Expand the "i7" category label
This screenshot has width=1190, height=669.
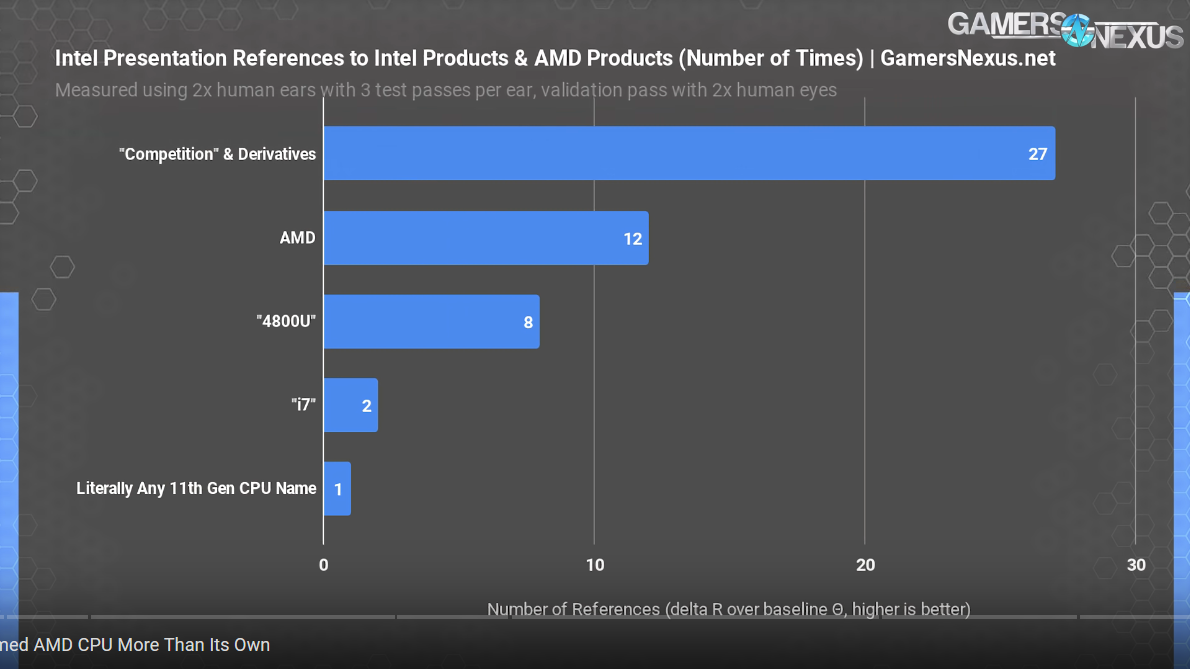(x=302, y=405)
